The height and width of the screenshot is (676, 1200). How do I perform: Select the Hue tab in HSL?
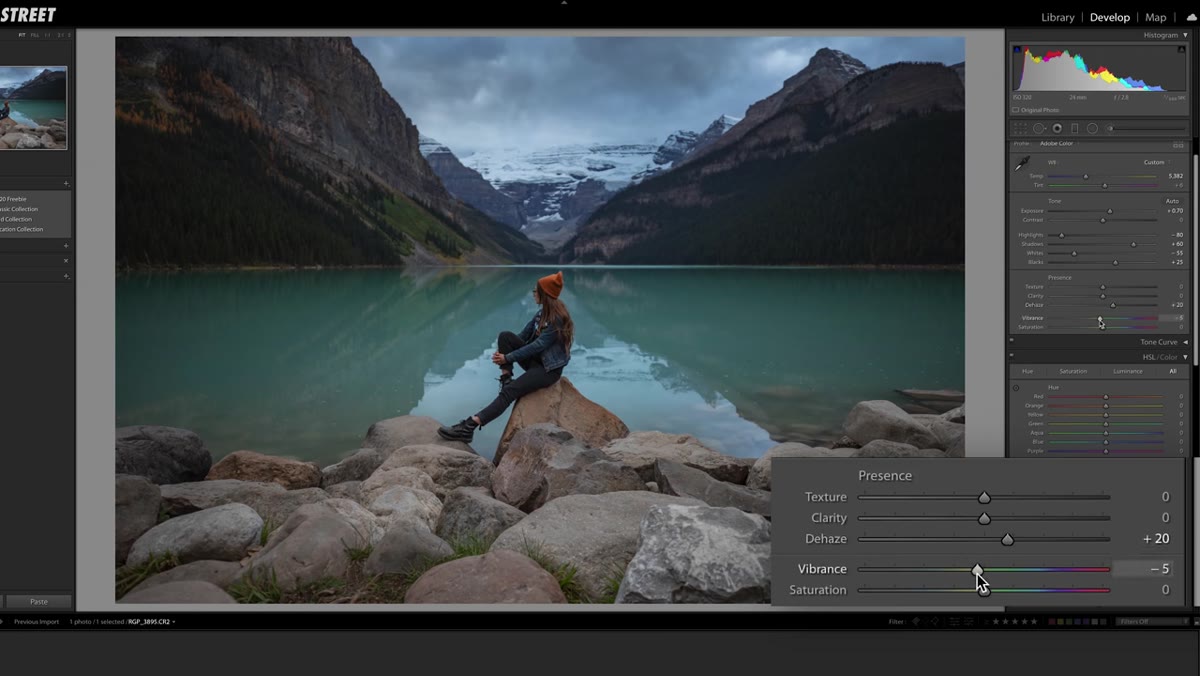[x=1027, y=371]
